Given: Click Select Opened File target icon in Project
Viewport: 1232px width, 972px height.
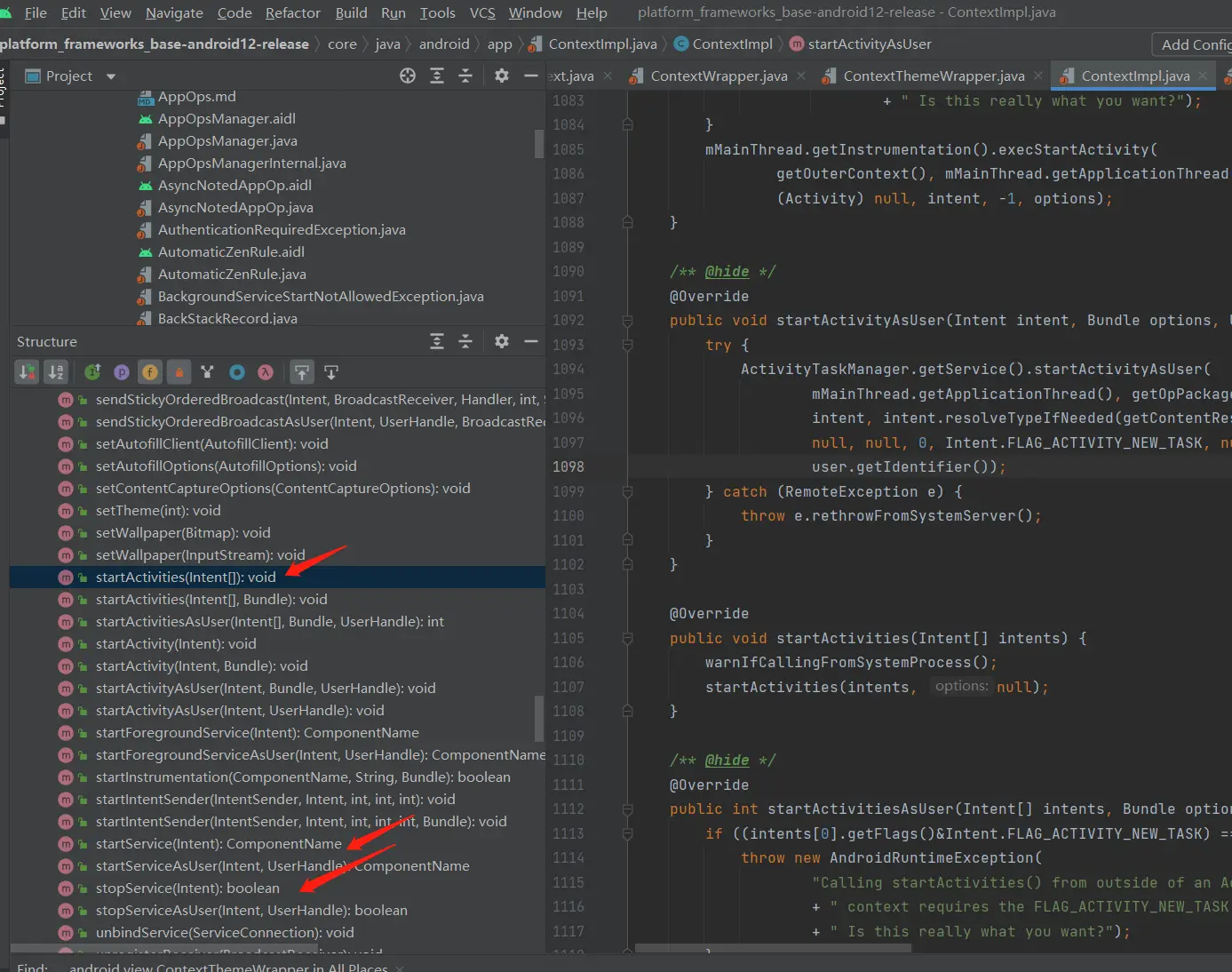Looking at the screenshot, I should [408, 76].
